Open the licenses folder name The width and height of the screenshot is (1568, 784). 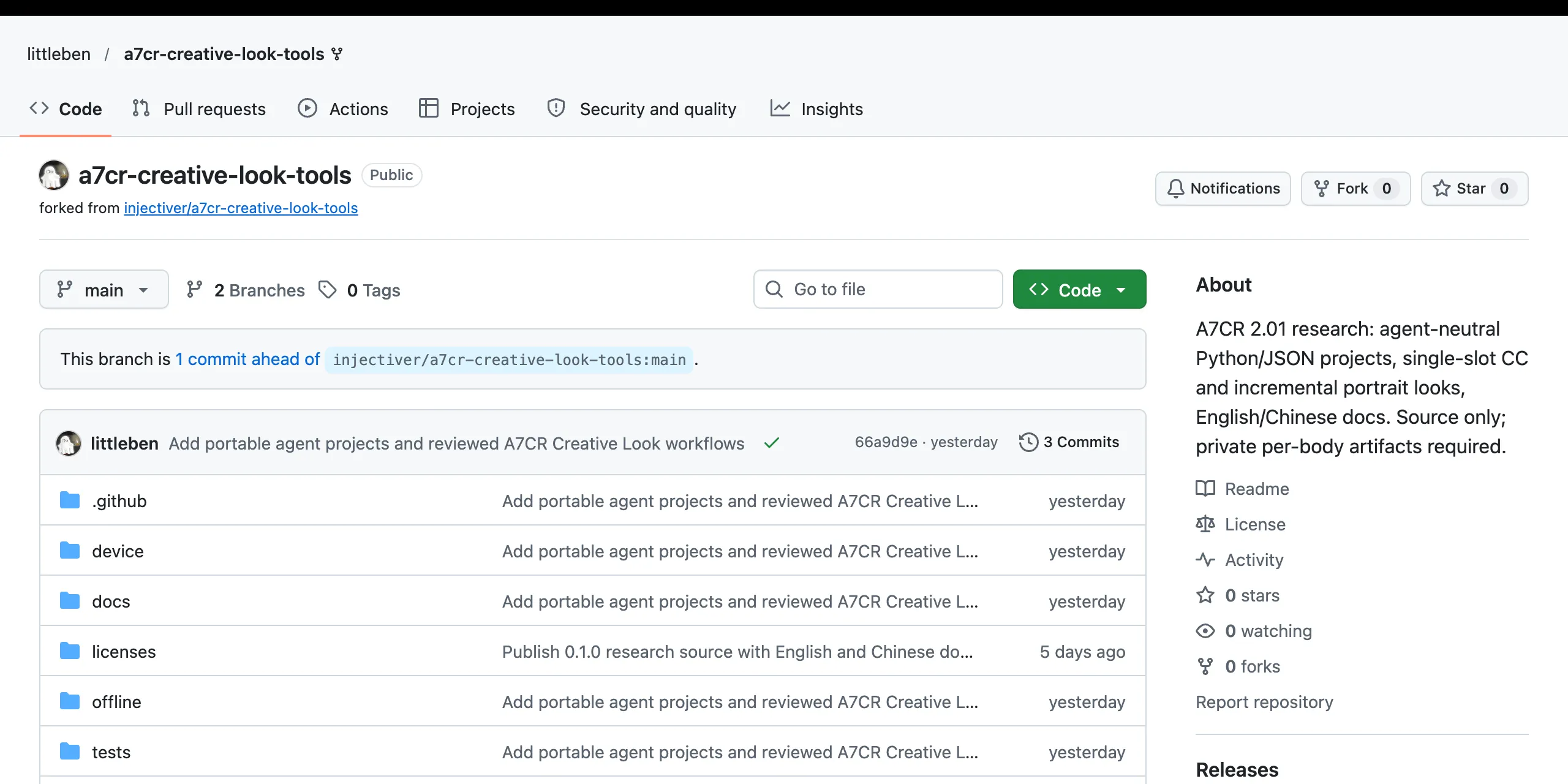point(124,652)
